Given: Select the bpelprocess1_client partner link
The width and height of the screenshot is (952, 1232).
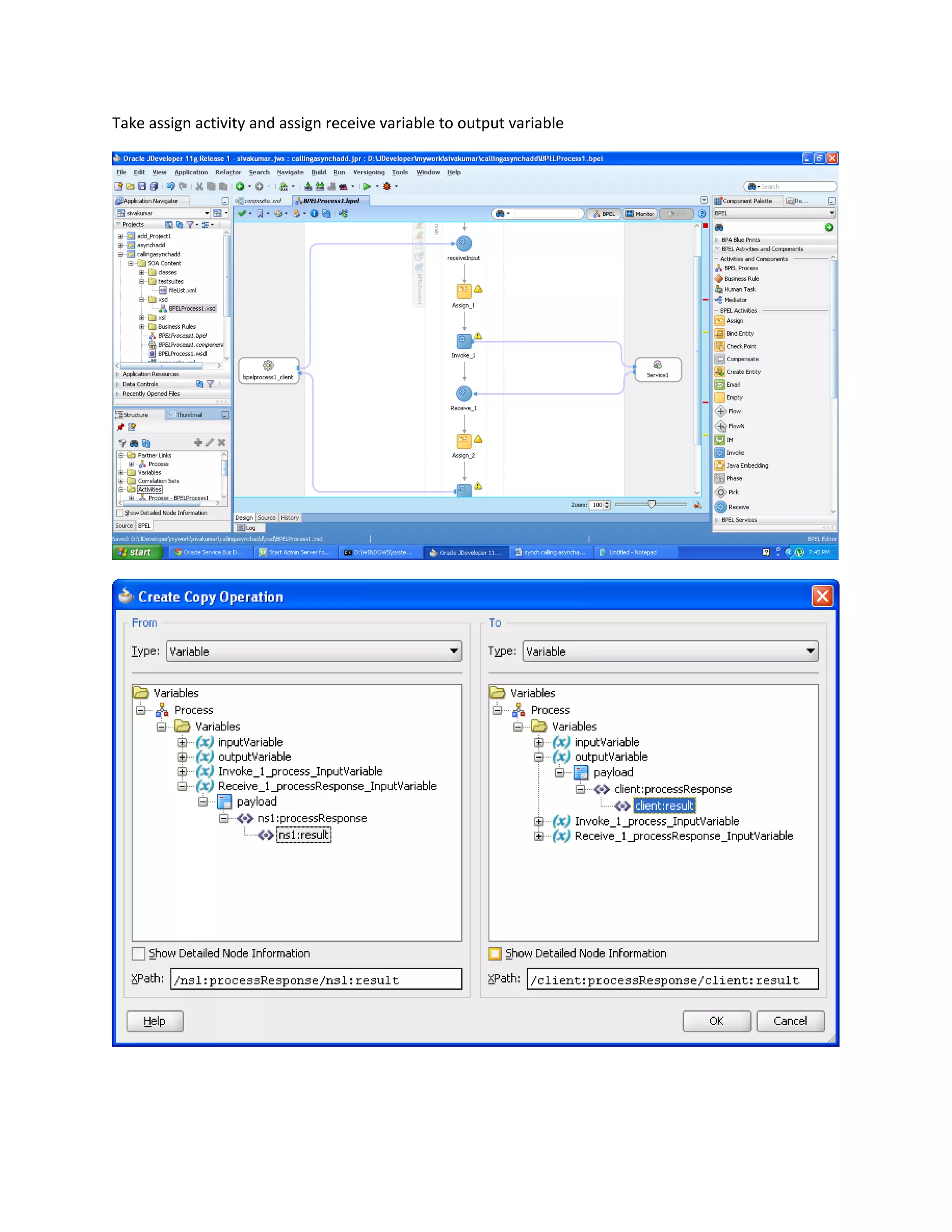Looking at the screenshot, I should pos(269,371).
